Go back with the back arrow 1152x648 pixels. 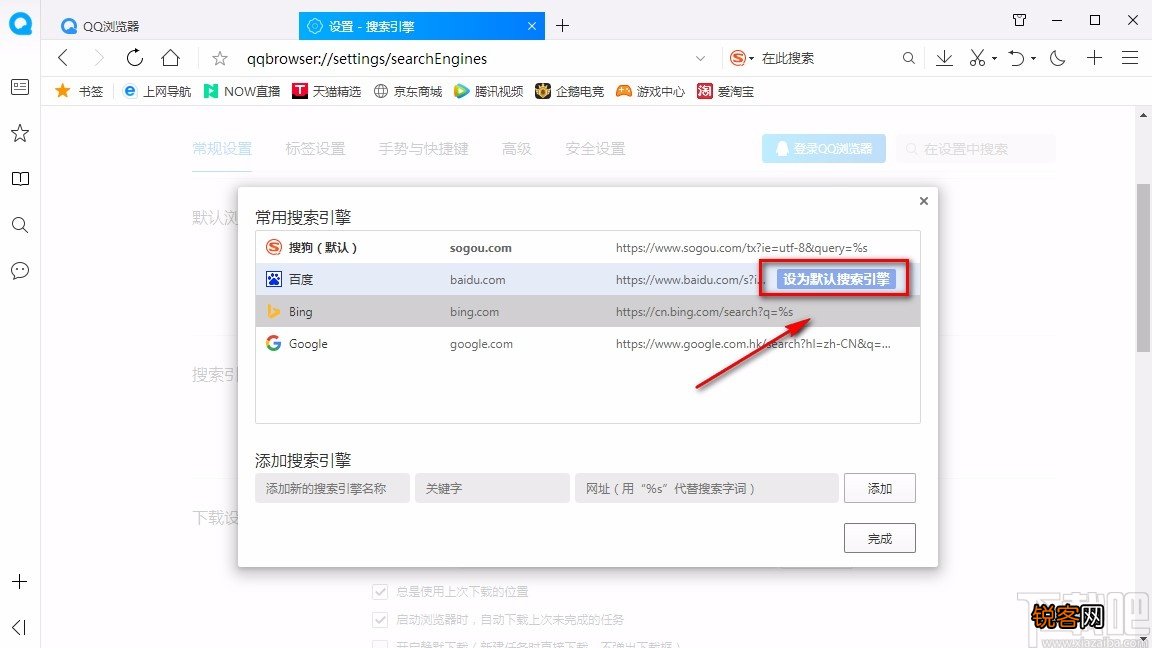pyautogui.click(x=64, y=58)
